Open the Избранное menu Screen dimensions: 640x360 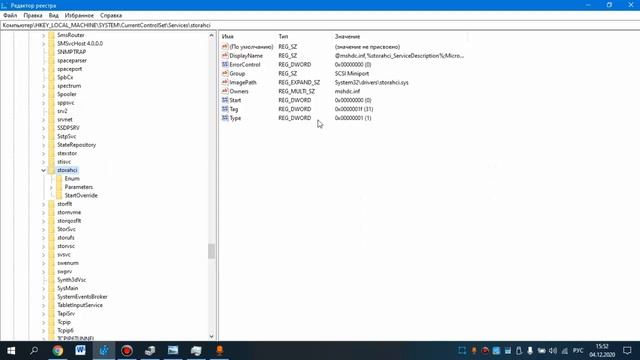pyautogui.click(x=79, y=16)
